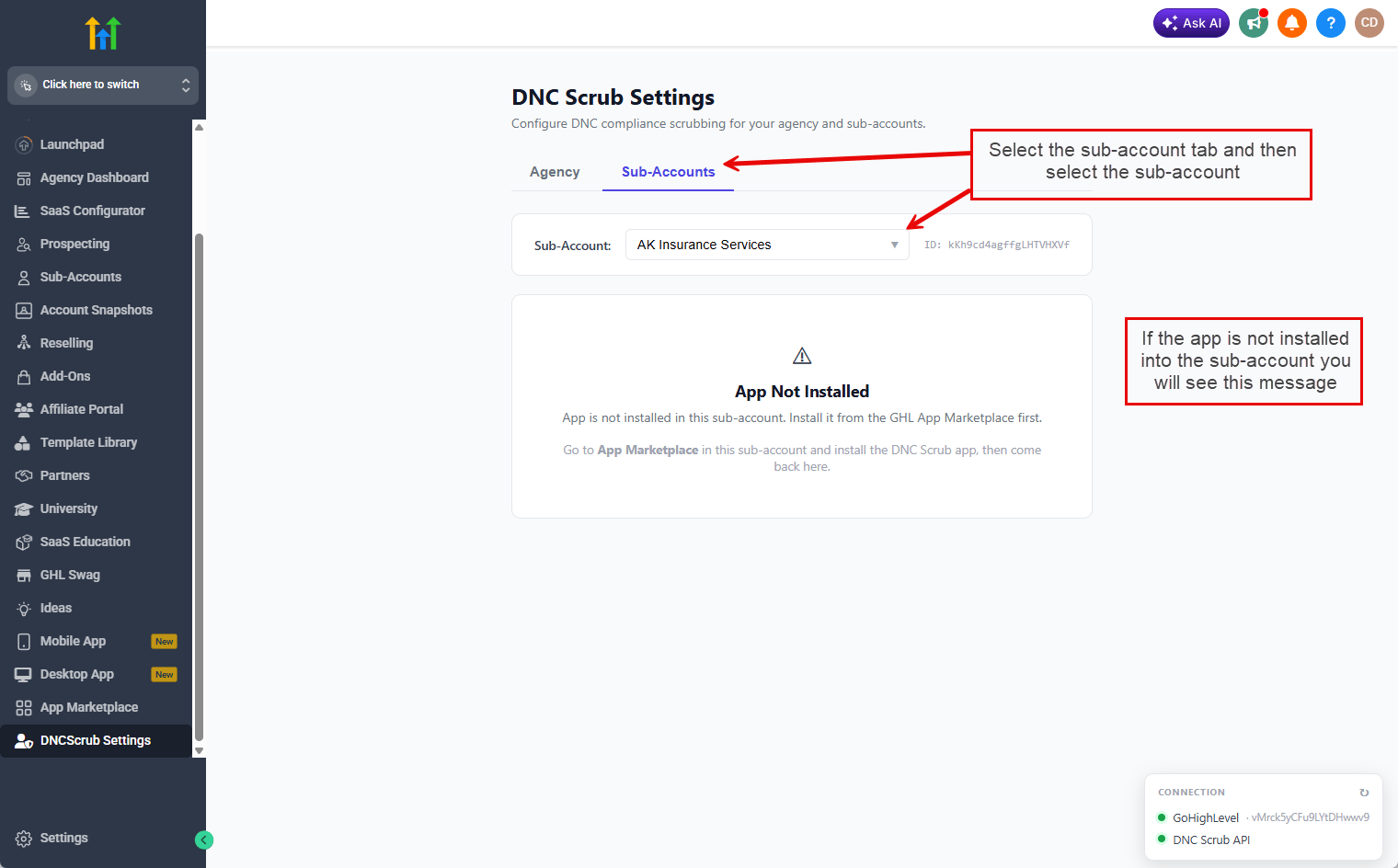
Task: Click the Prospecting sidebar icon
Action: [x=24, y=244]
